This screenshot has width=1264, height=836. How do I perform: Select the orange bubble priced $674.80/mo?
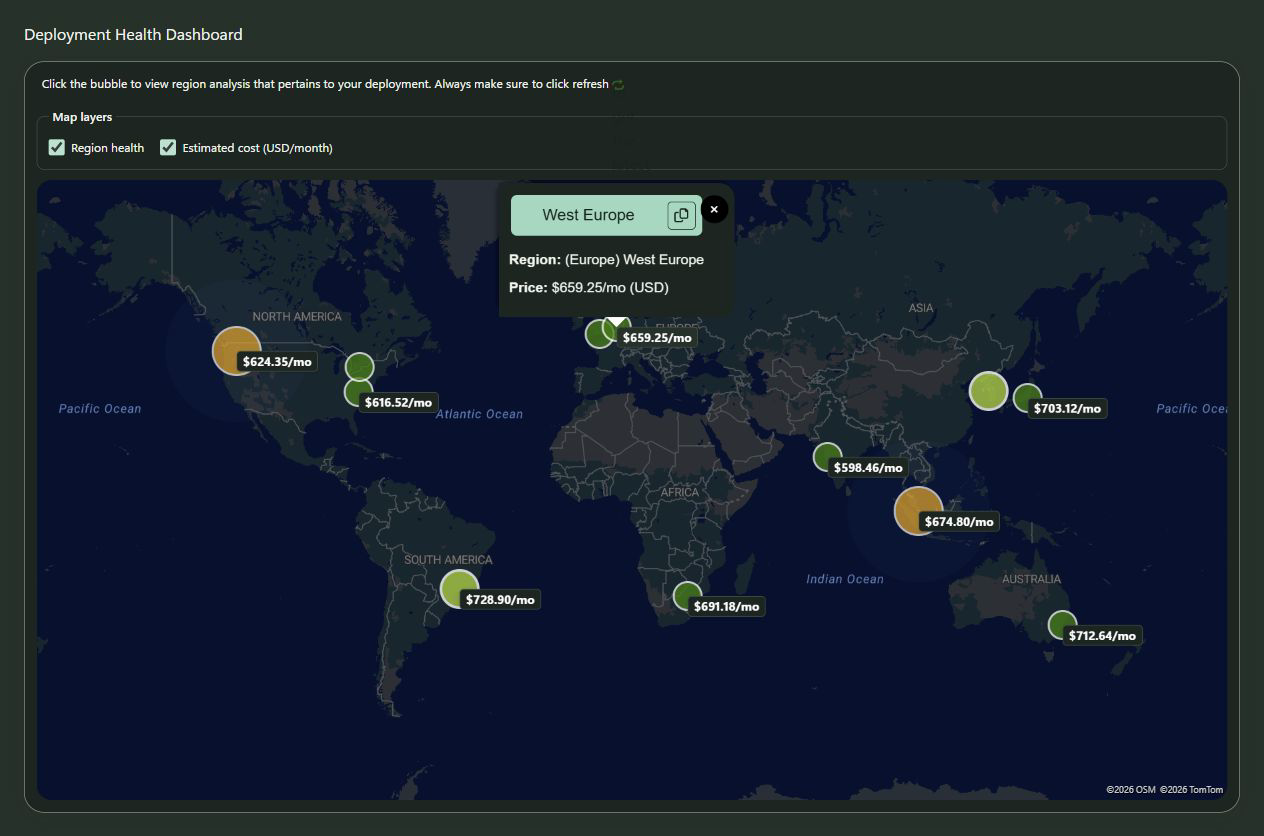point(918,511)
